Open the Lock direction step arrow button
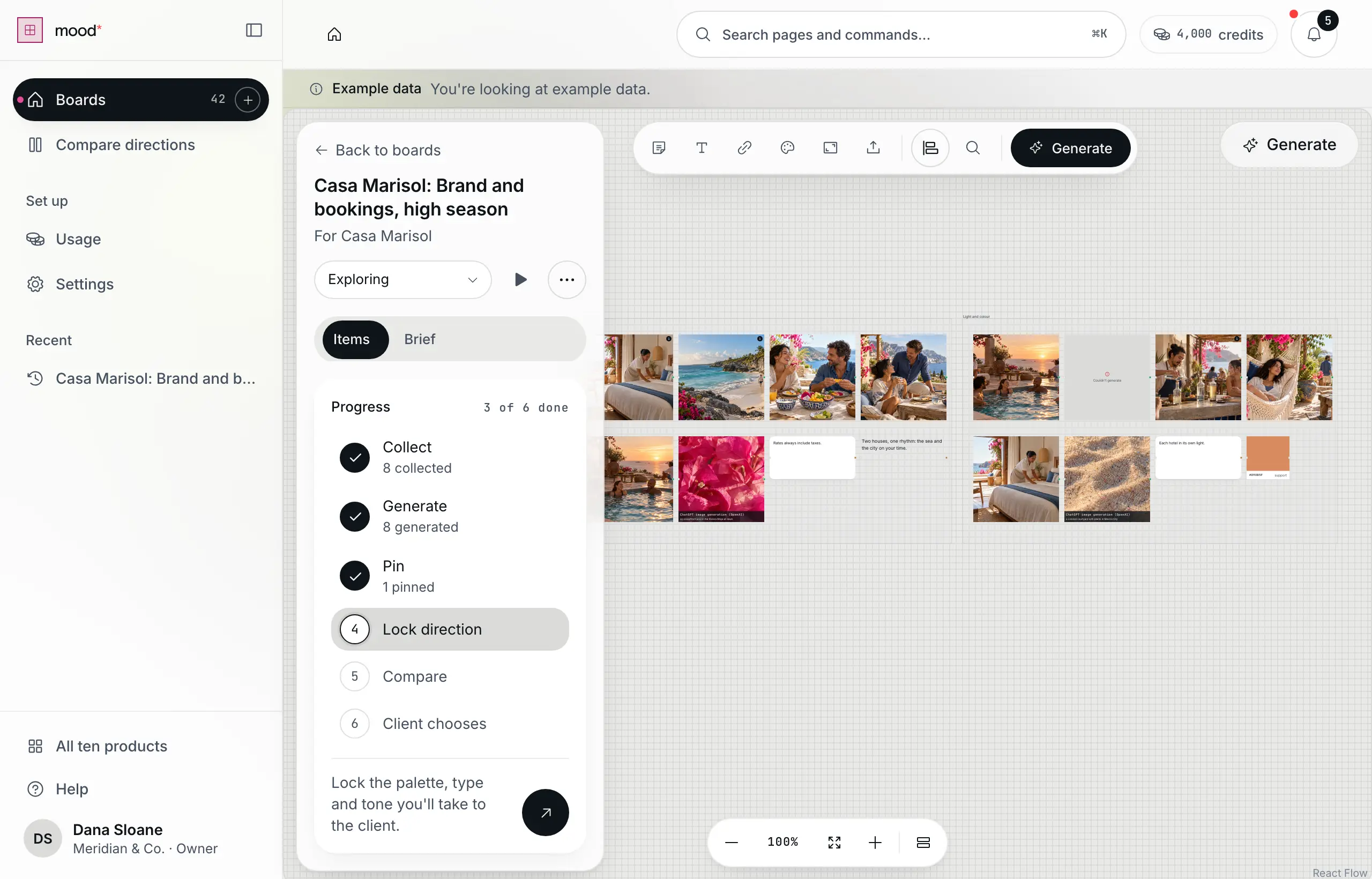The width and height of the screenshot is (1372, 879). pos(545,812)
